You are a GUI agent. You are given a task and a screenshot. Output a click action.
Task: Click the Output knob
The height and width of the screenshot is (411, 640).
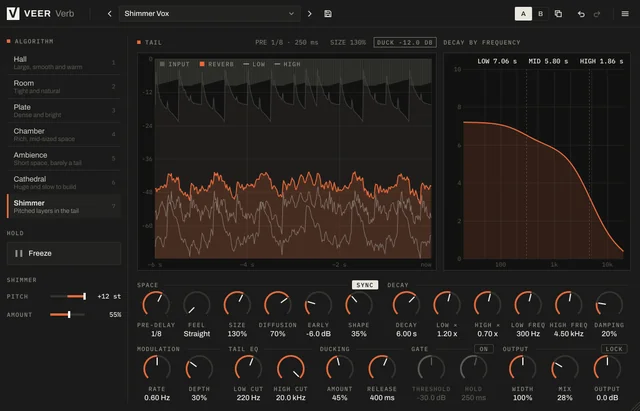coord(607,368)
